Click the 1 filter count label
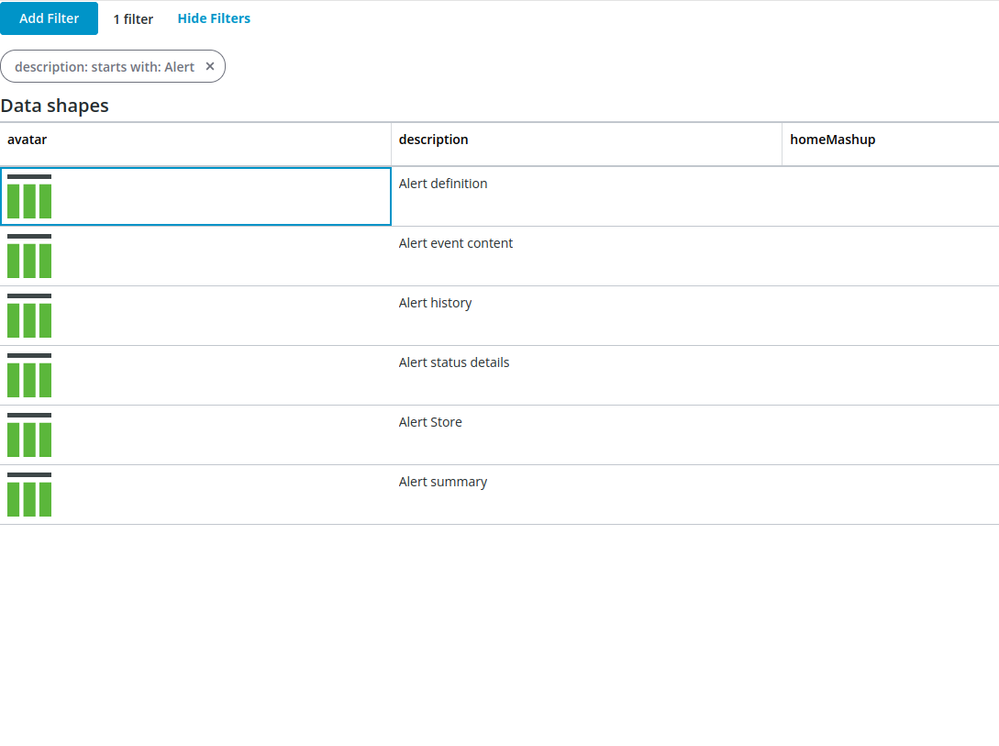The height and width of the screenshot is (746, 999). [133, 19]
